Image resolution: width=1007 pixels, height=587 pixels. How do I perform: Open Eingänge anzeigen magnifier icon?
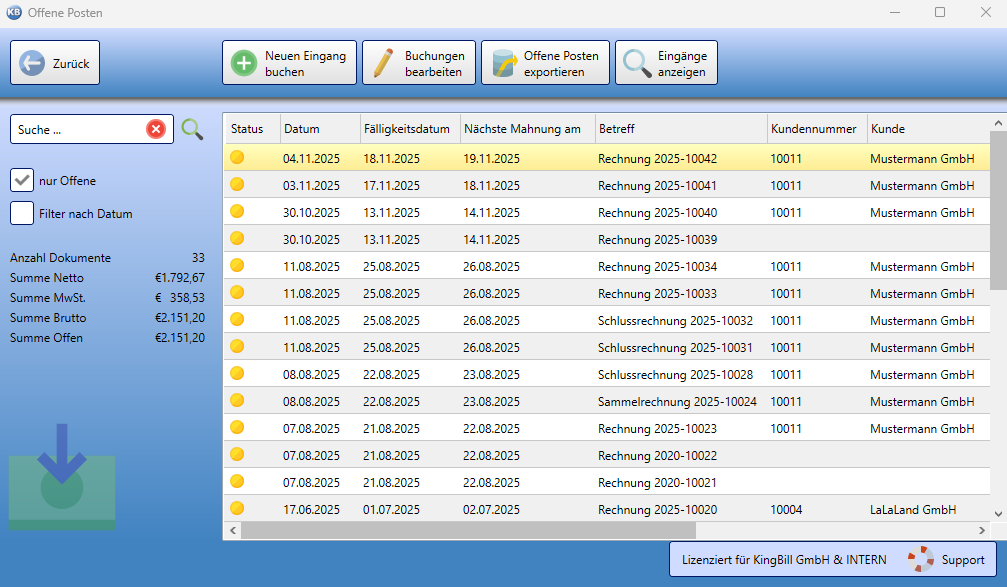click(637, 63)
